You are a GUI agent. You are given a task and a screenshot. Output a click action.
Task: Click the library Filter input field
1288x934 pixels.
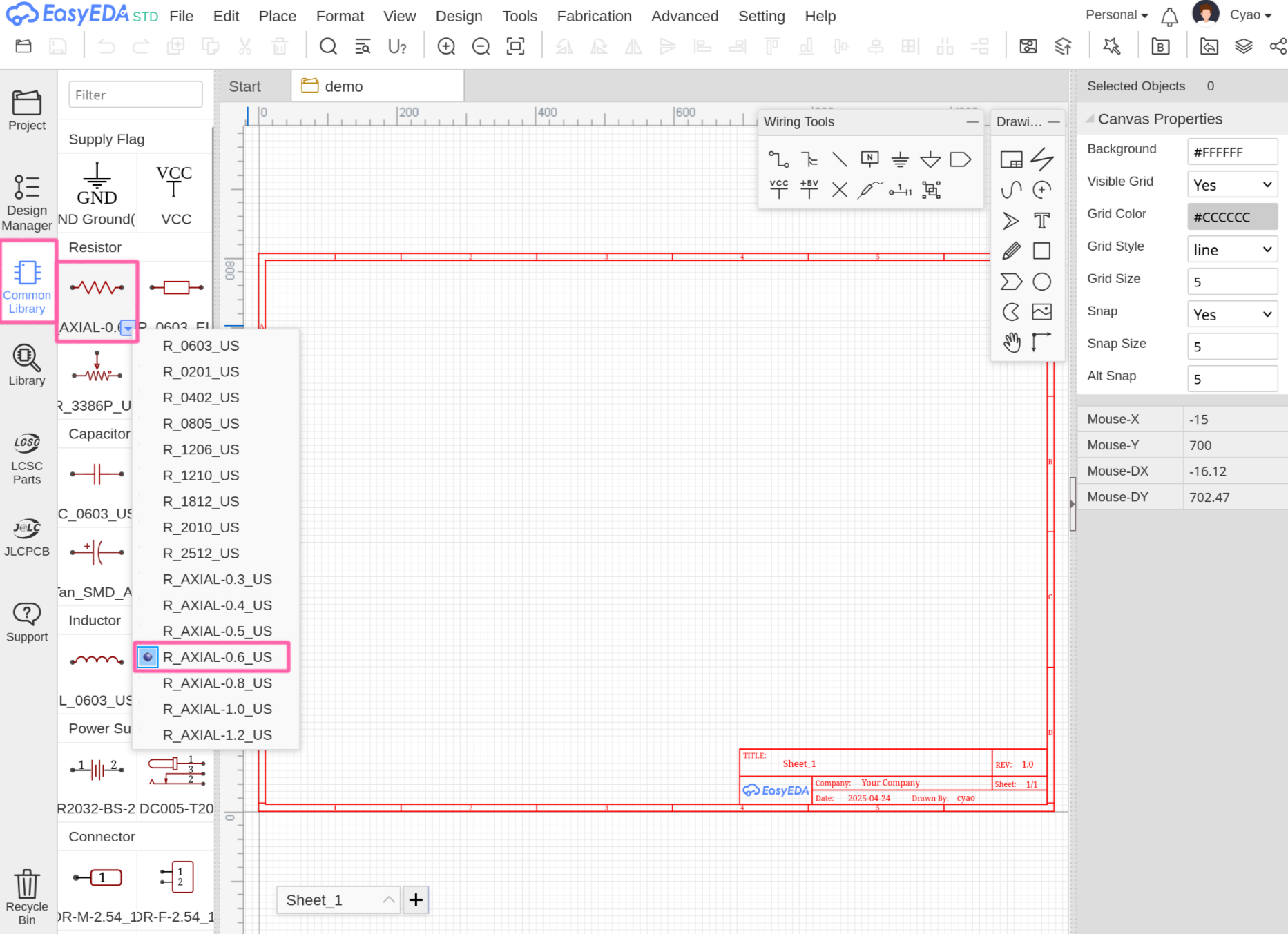pyautogui.click(x=135, y=95)
